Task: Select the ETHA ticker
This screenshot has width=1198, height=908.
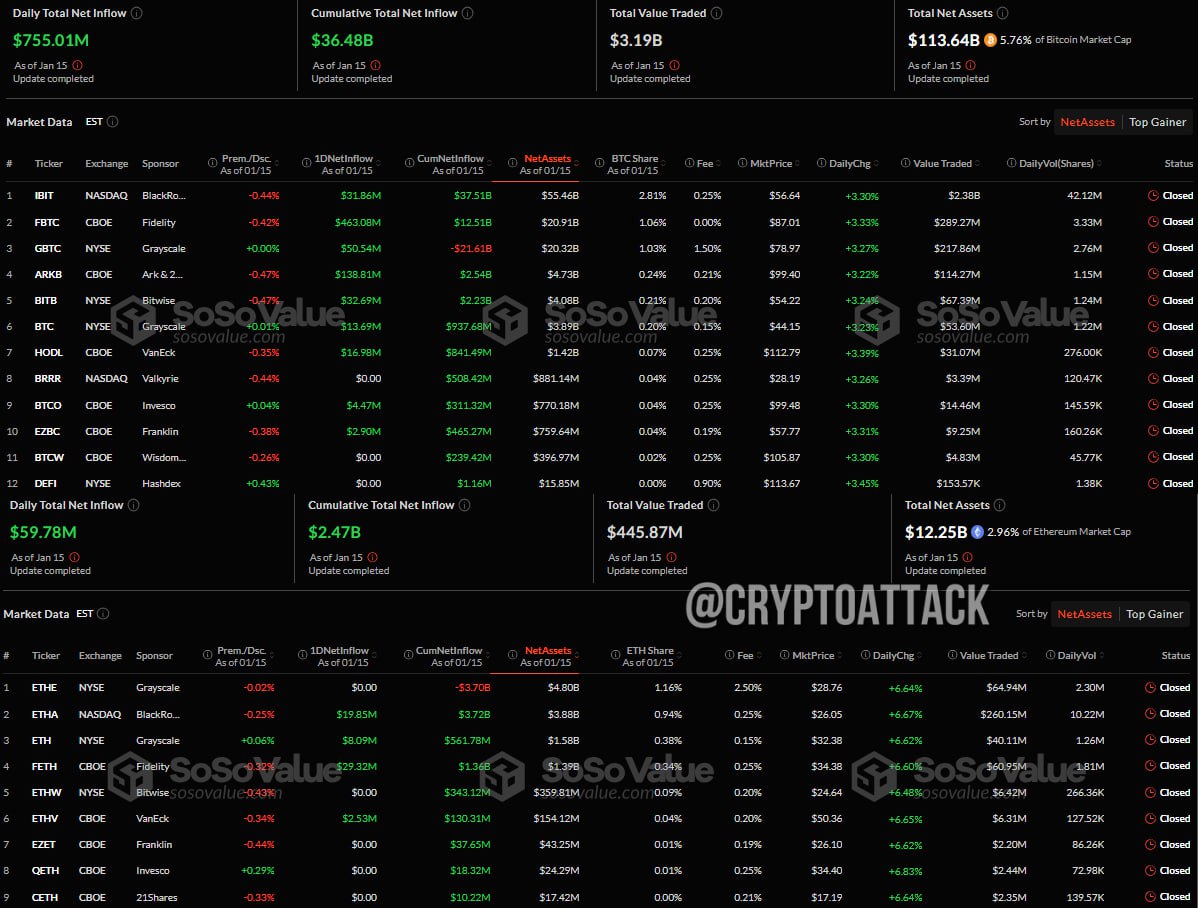Action: tap(44, 714)
